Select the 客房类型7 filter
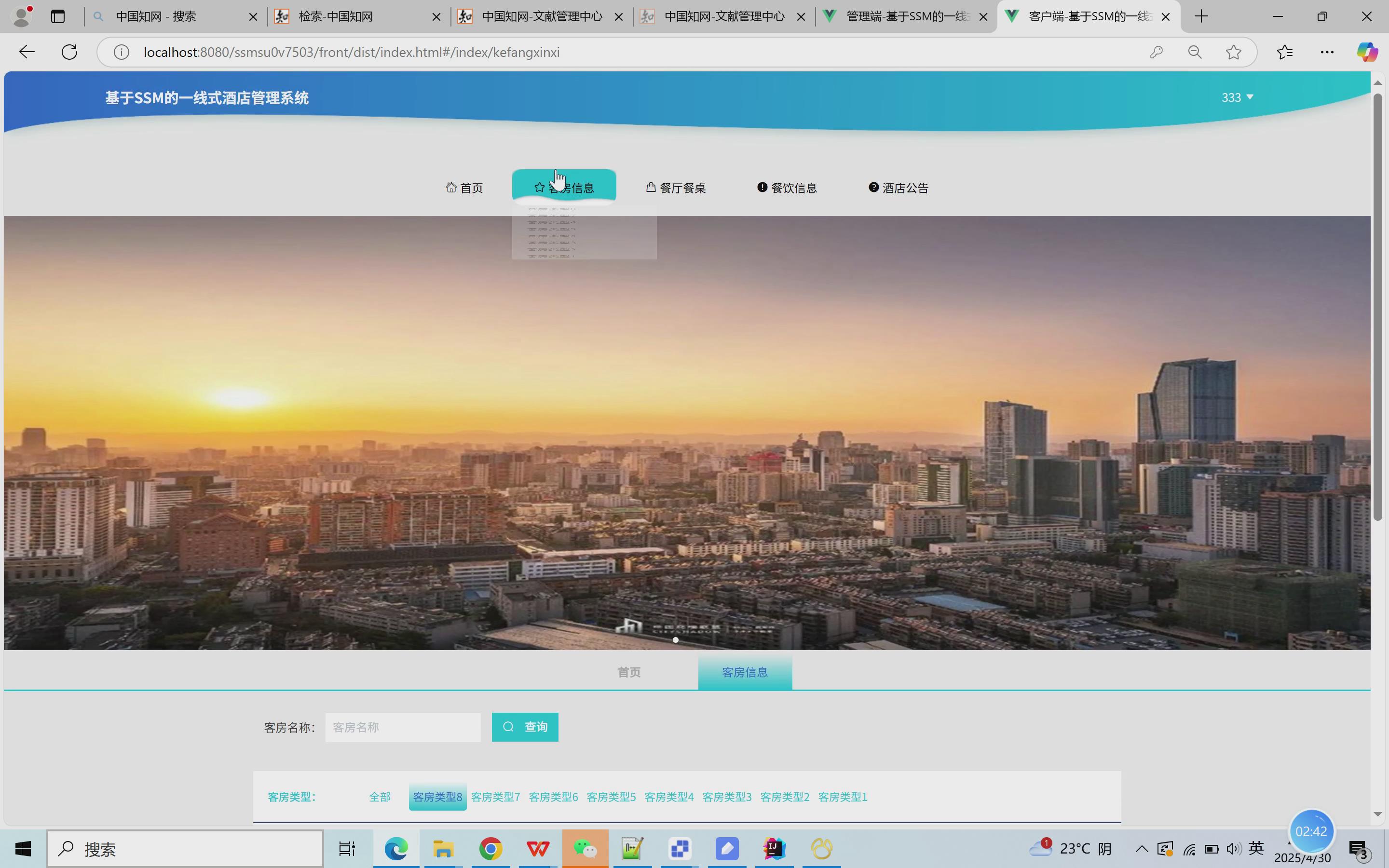 click(495, 797)
